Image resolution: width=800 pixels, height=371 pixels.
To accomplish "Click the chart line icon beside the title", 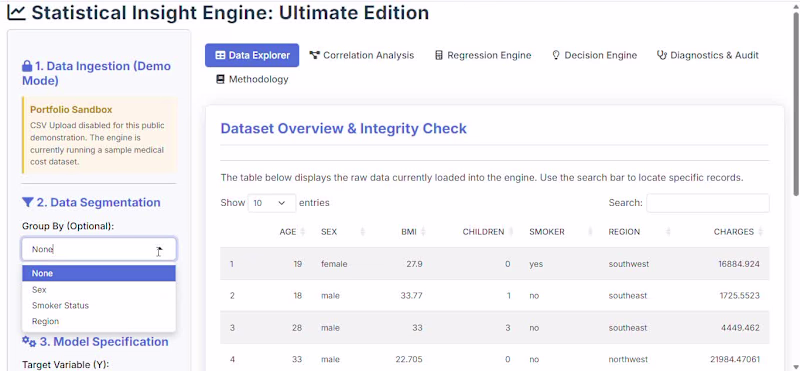I will 16,13.
